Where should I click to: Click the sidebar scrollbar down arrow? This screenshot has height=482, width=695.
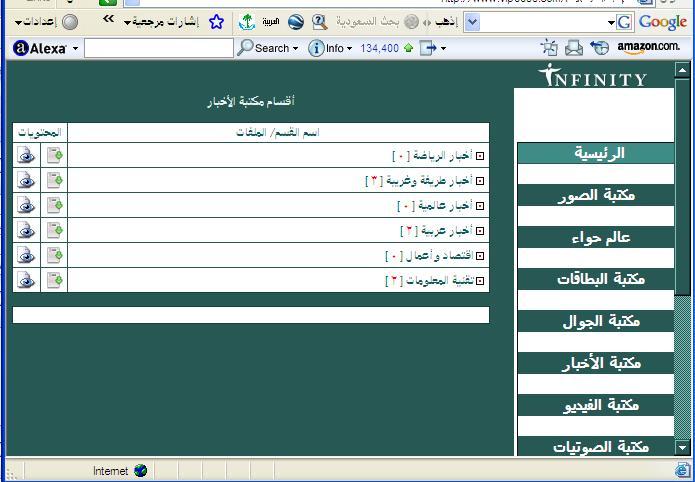(x=683, y=448)
